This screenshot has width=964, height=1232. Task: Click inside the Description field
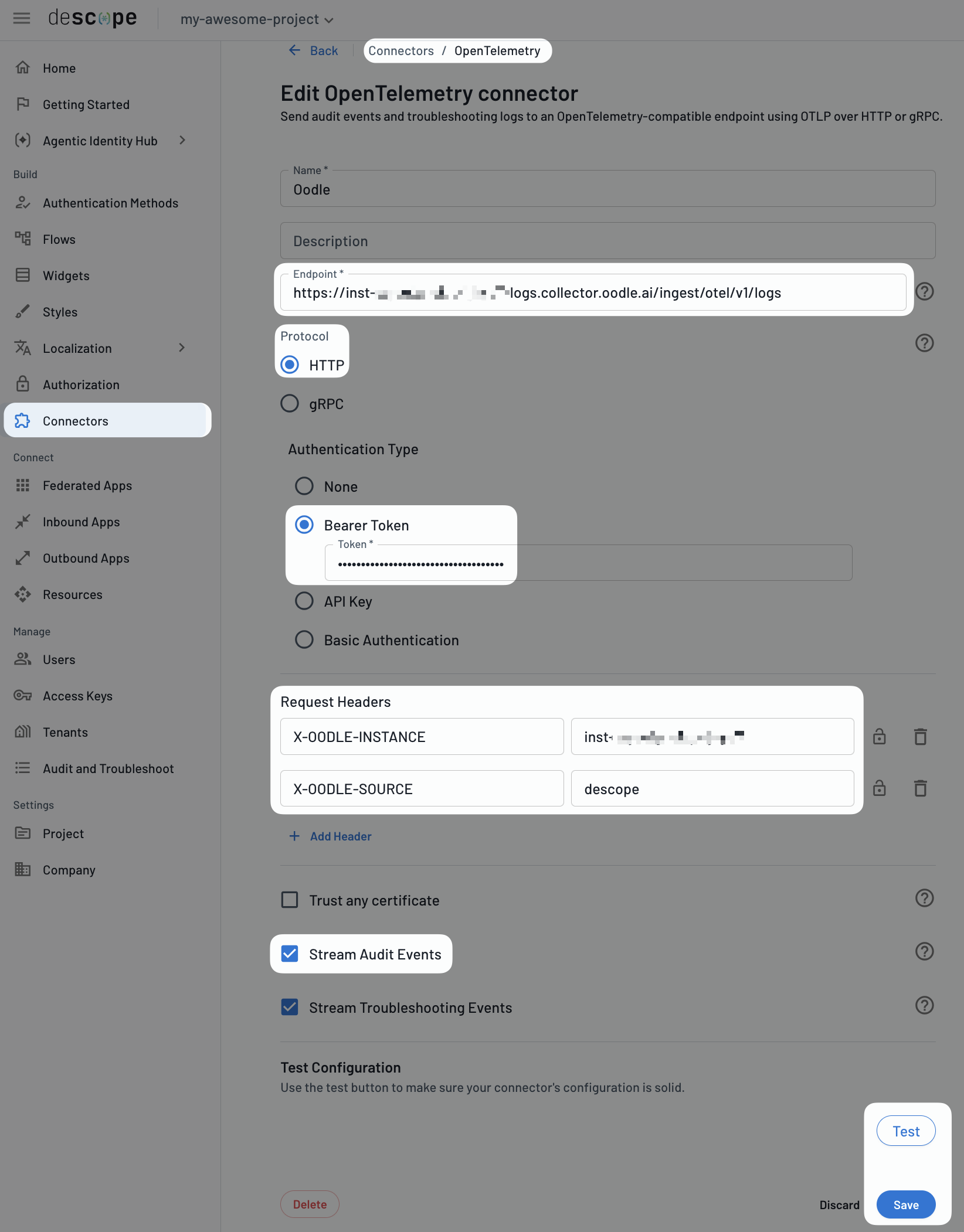pos(607,240)
